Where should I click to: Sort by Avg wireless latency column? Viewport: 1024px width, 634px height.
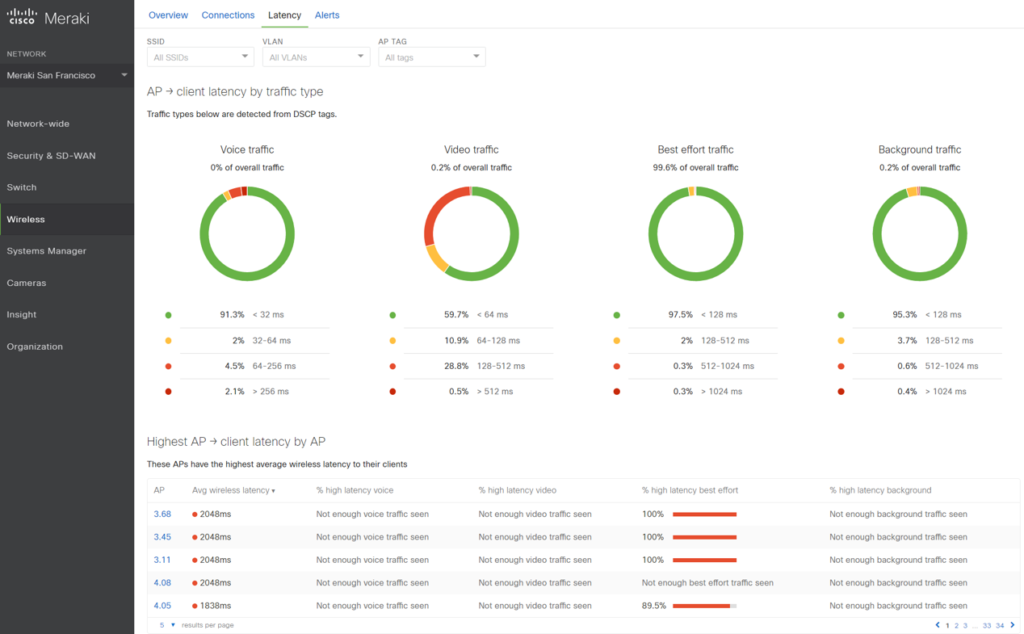pos(233,490)
